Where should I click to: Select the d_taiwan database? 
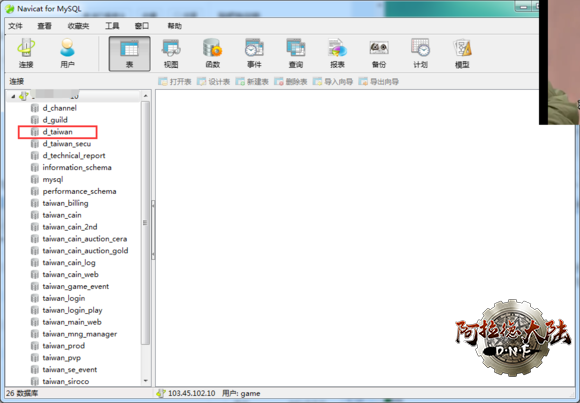(x=57, y=132)
